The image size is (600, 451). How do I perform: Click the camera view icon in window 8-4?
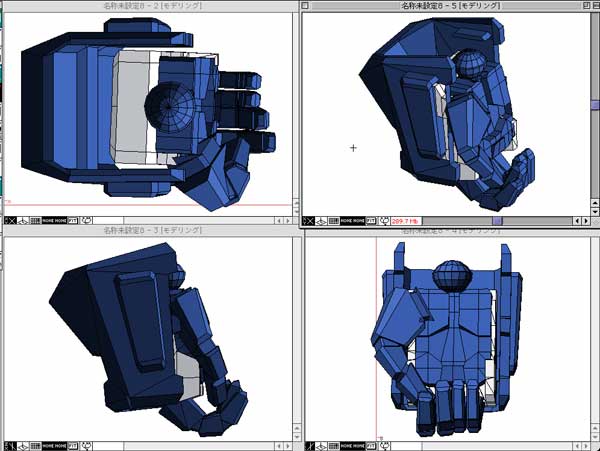(x=385, y=446)
